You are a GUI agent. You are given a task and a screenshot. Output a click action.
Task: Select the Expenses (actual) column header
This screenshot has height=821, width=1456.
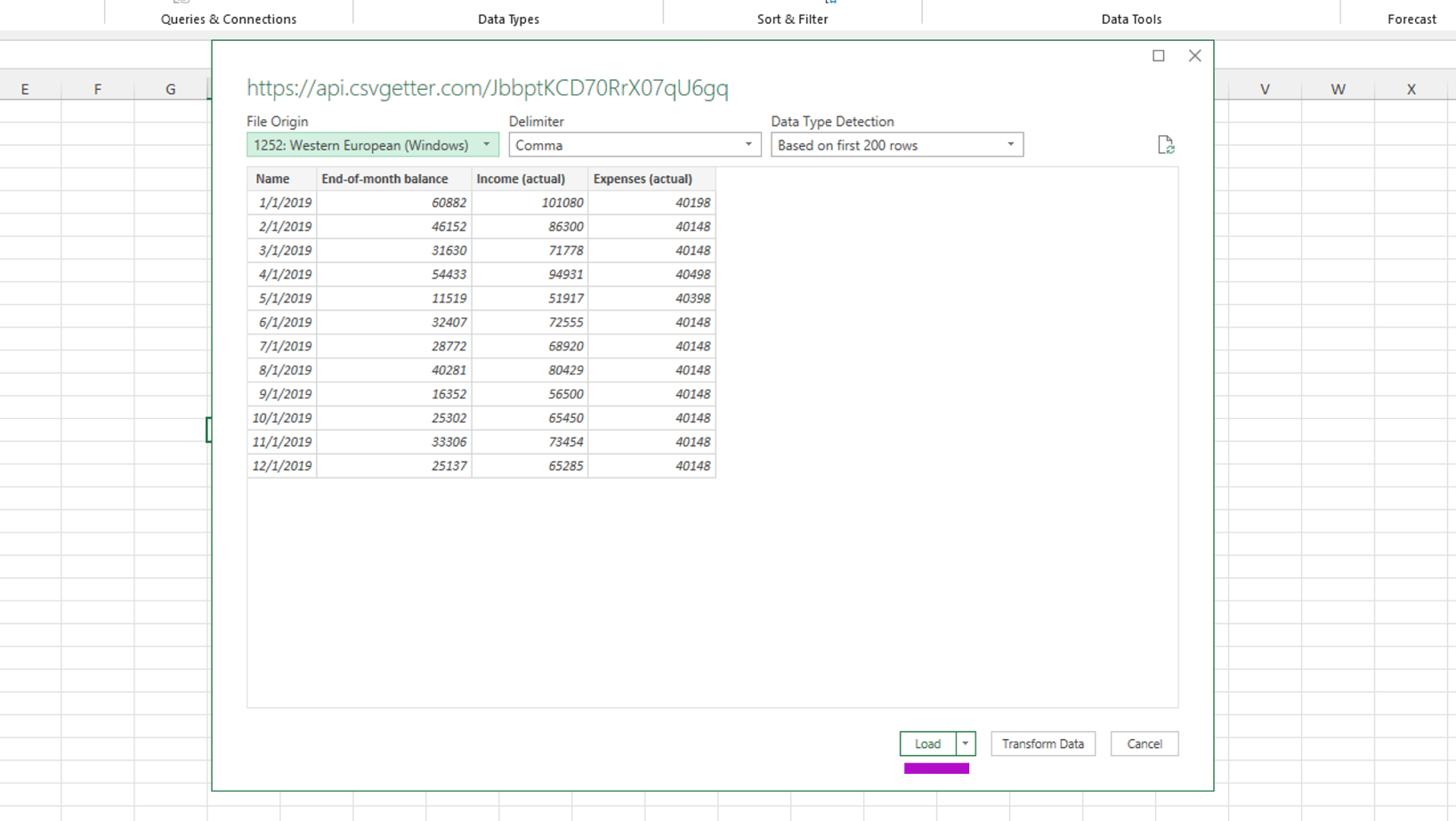click(x=643, y=178)
